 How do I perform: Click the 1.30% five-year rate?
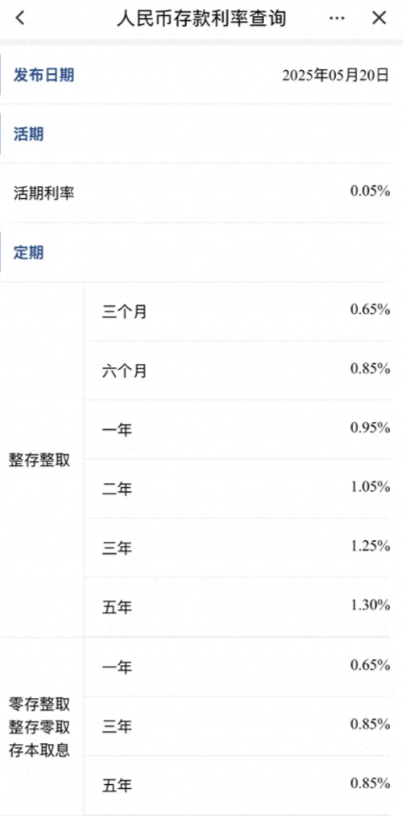point(370,605)
